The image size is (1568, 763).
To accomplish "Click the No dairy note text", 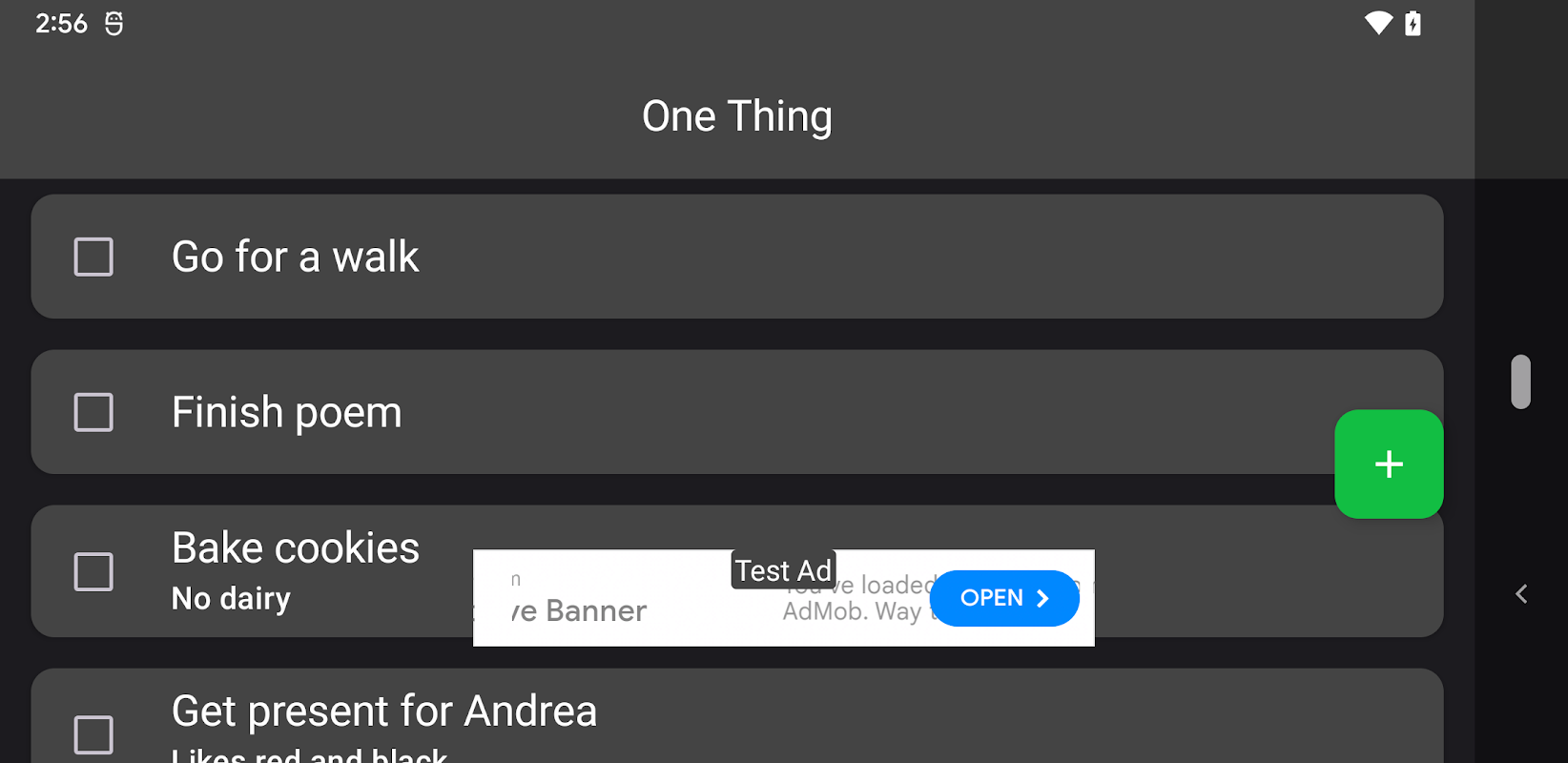I will [231, 599].
